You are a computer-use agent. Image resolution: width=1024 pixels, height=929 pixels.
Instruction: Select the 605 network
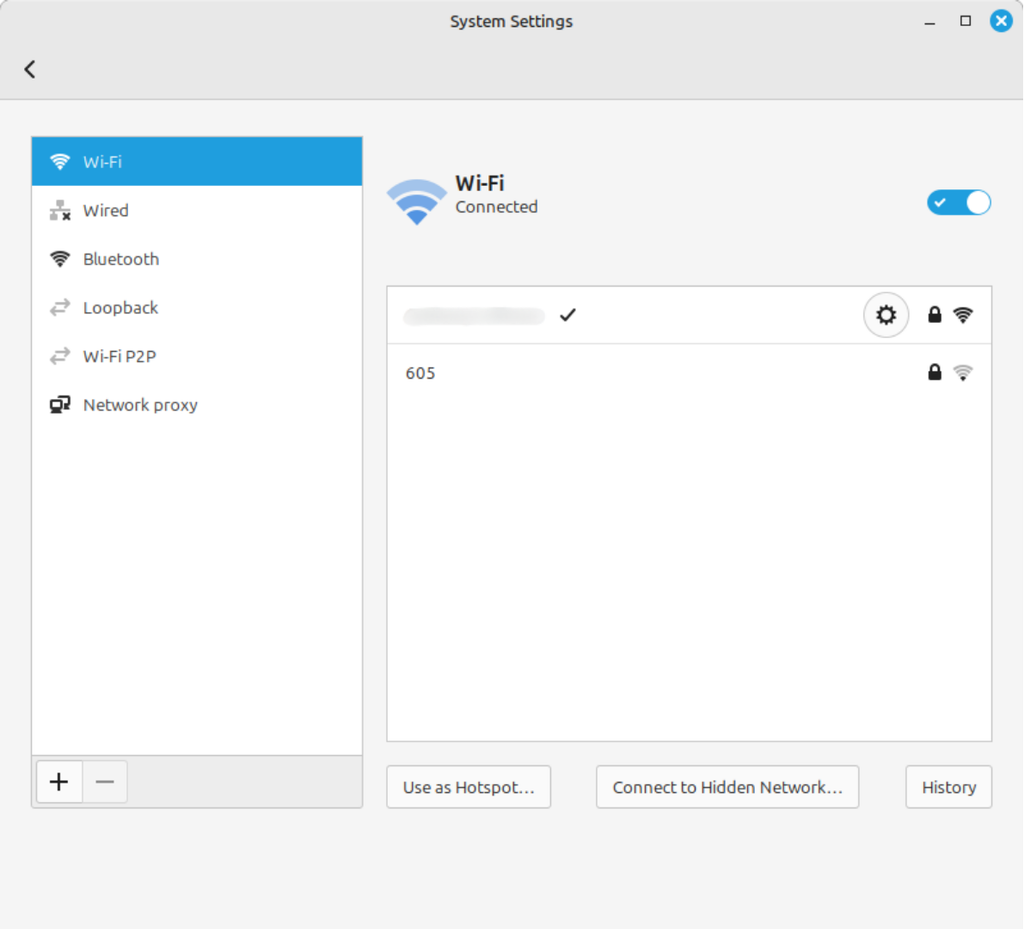coord(689,373)
